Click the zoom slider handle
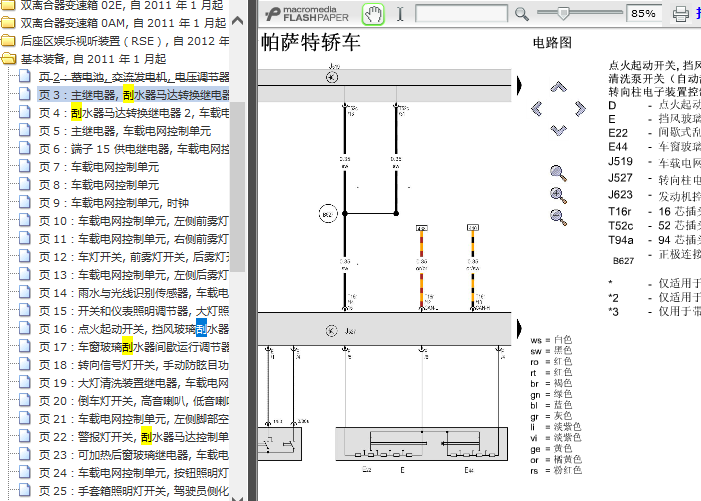This screenshot has width=701, height=501. tap(563, 13)
